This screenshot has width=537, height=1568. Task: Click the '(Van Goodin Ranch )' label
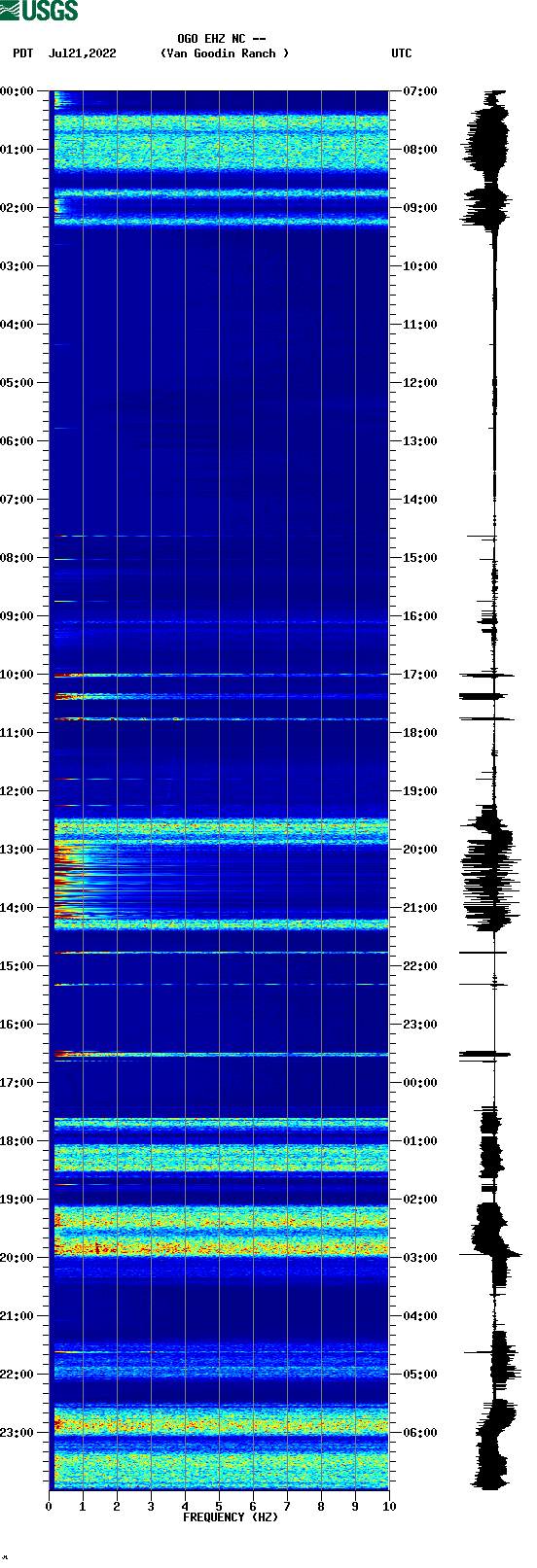pos(225,53)
